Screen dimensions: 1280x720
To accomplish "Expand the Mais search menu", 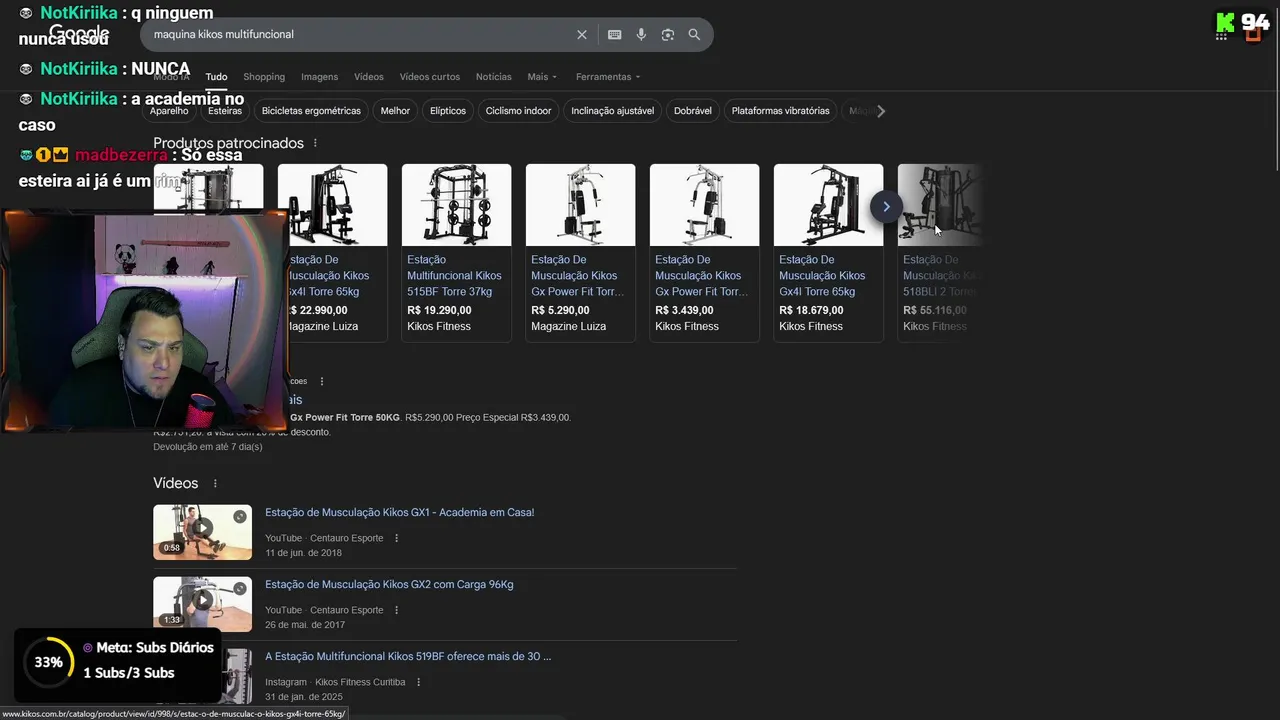I will point(542,77).
